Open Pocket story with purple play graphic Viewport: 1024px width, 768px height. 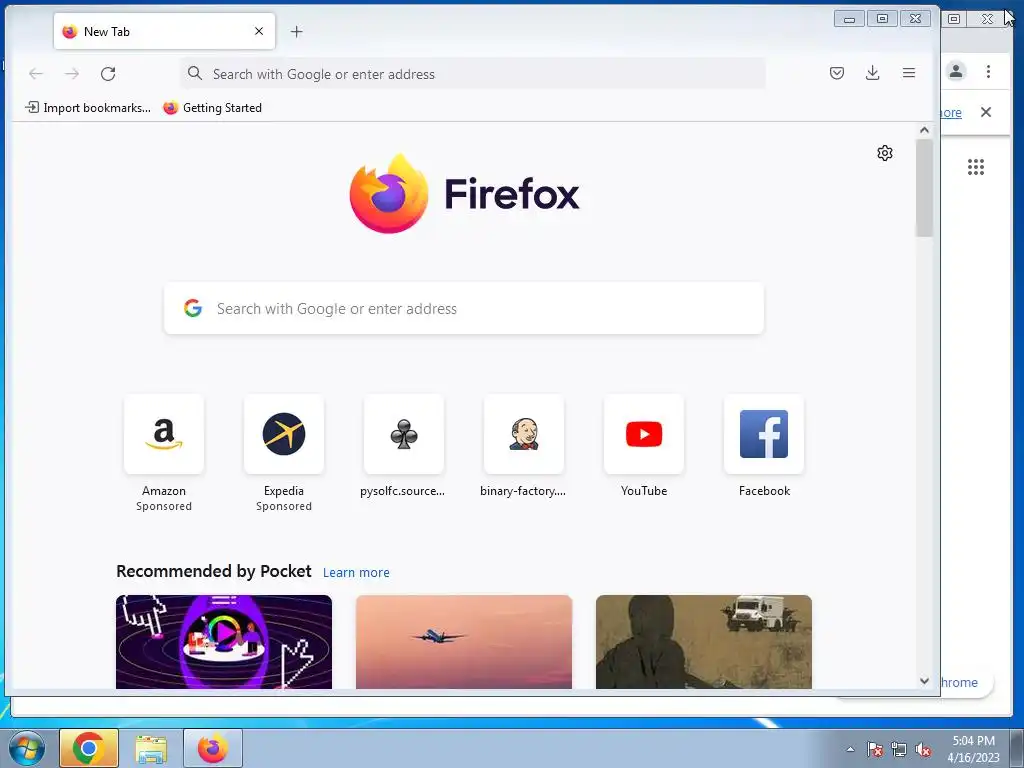point(224,641)
